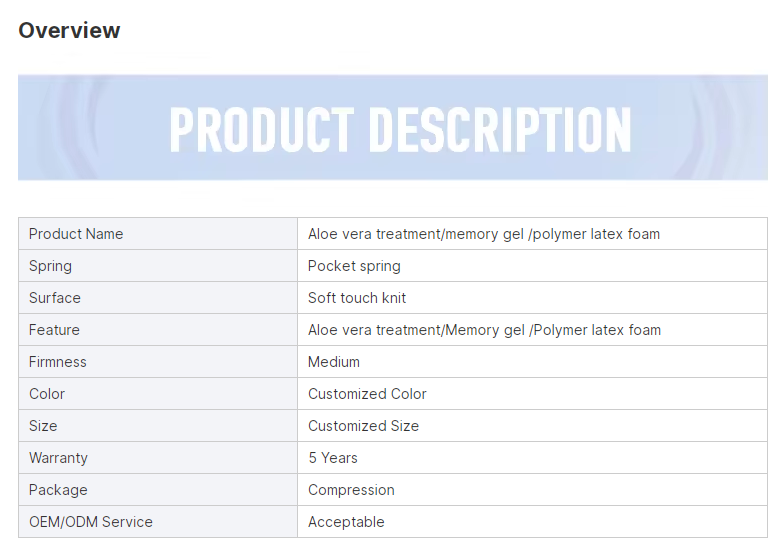Select the Color row label
Image resolution: width=780 pixels, height=556 pixels.
[x=47, y=394]
